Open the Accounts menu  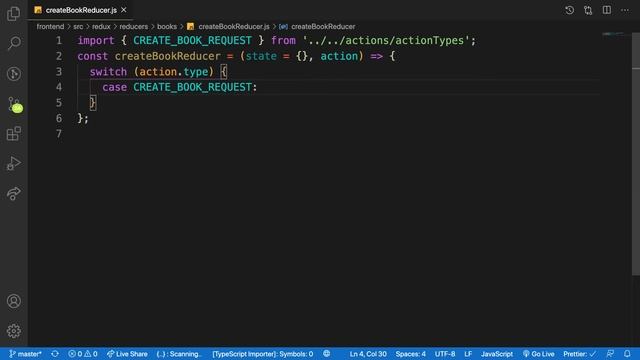point(14,301)
